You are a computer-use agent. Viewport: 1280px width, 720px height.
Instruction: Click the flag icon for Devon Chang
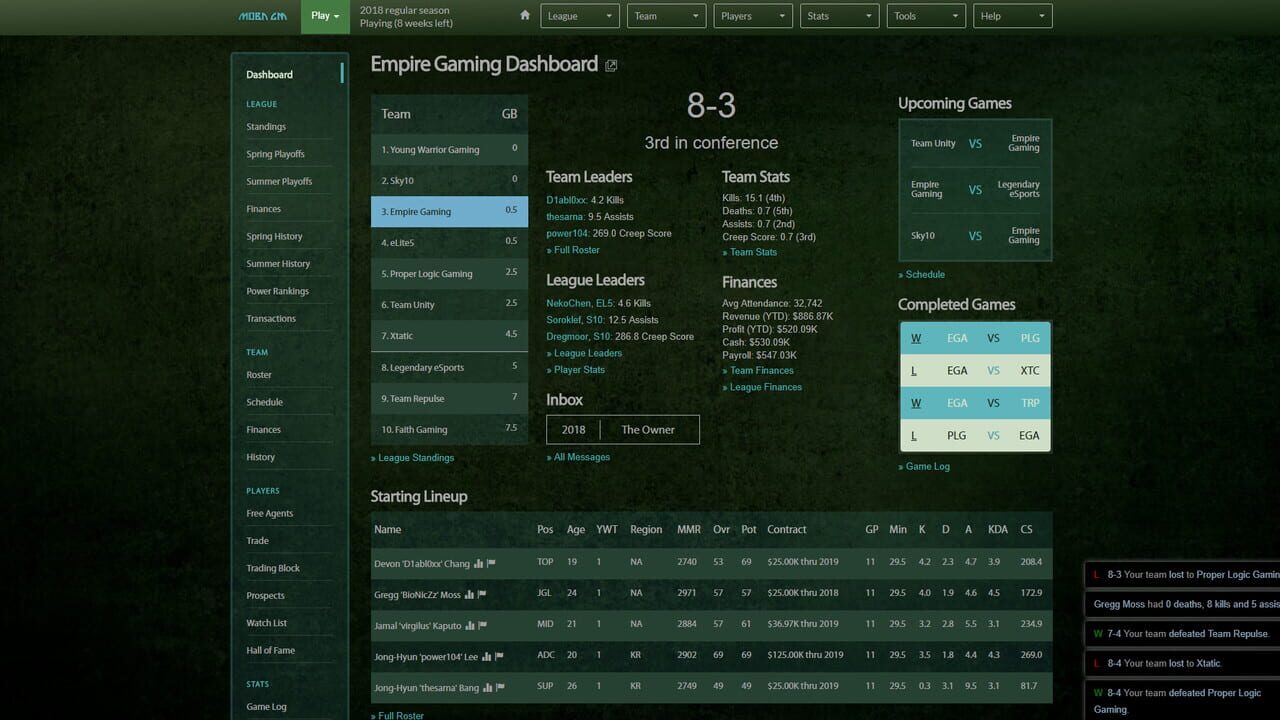(491, 563)
